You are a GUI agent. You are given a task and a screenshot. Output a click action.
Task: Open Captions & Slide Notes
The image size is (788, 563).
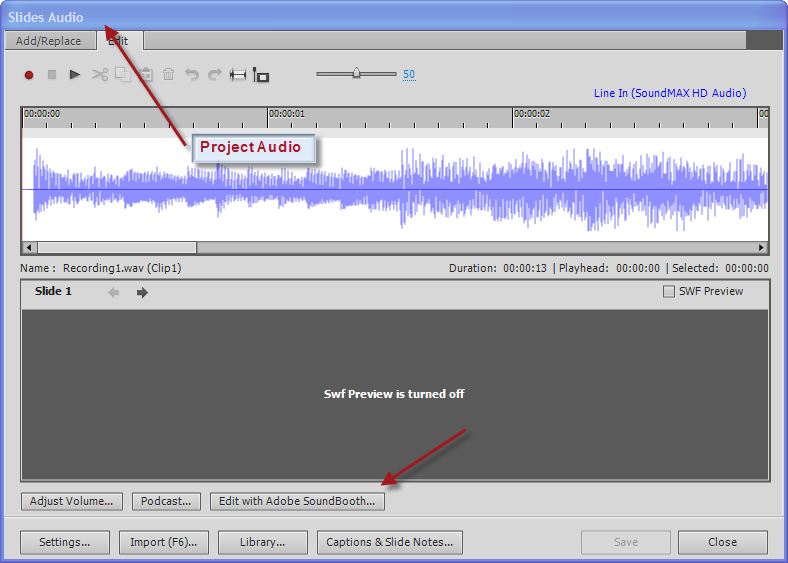coord(390,542)
